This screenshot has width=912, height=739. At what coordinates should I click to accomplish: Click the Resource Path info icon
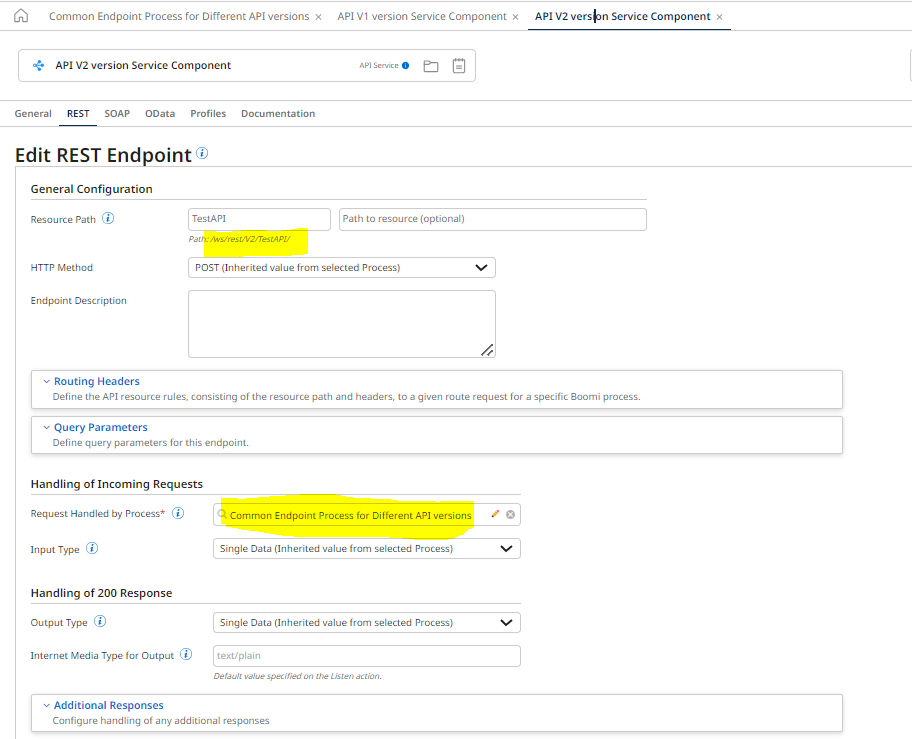[109, 218]
